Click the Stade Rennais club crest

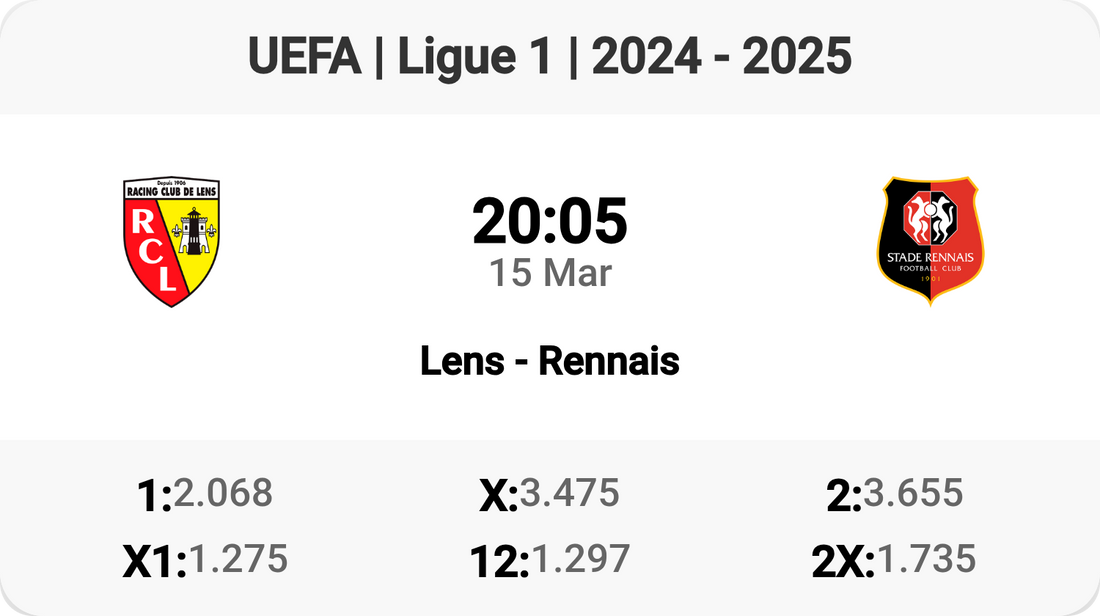pos(931,240)
